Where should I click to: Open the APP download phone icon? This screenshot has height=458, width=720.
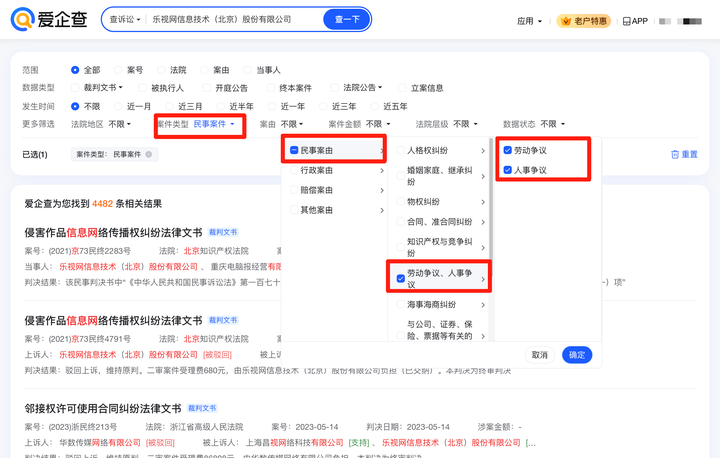(x=626, y=21)
